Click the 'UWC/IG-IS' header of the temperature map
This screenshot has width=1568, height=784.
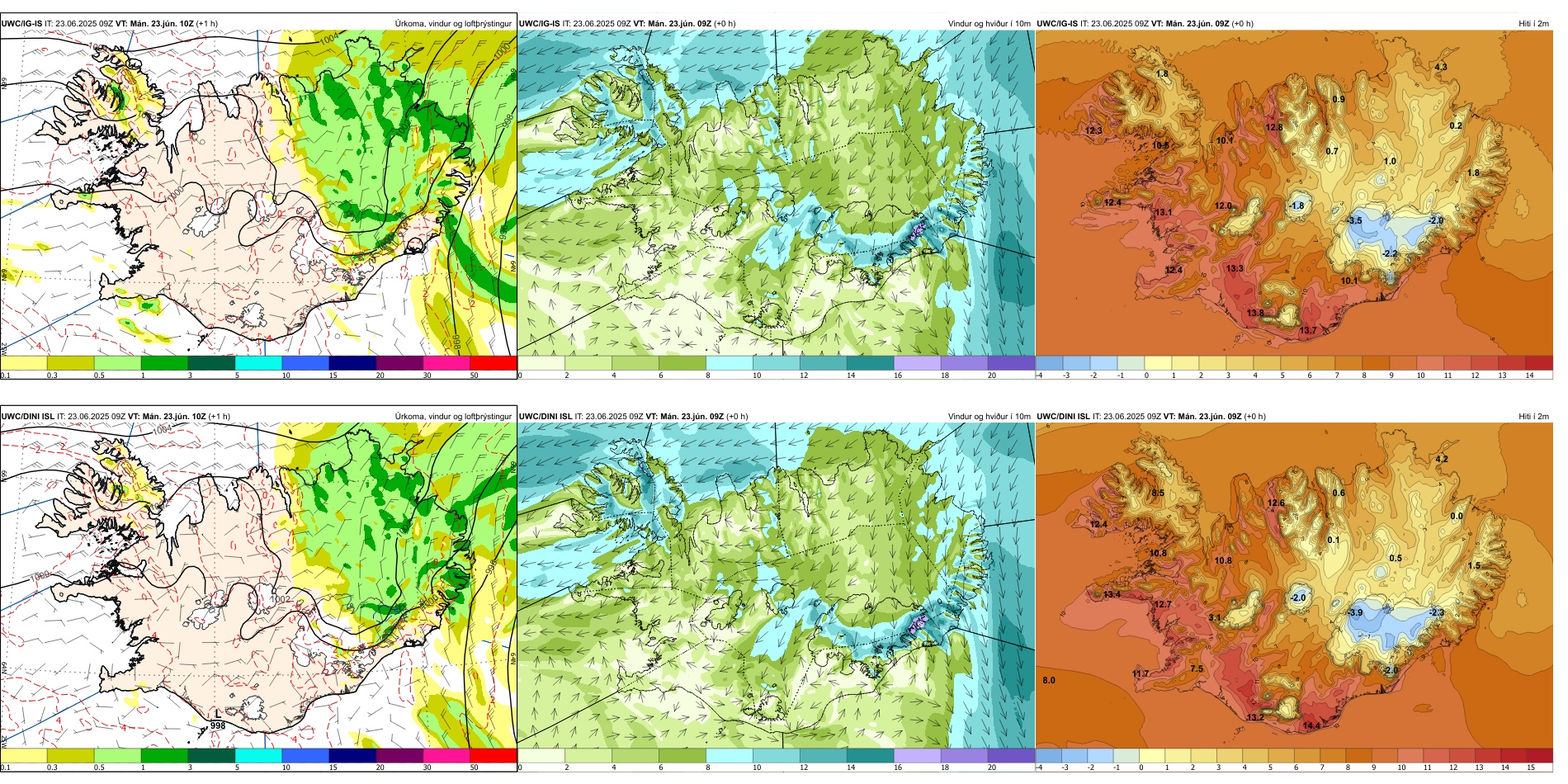[1057, 23]
